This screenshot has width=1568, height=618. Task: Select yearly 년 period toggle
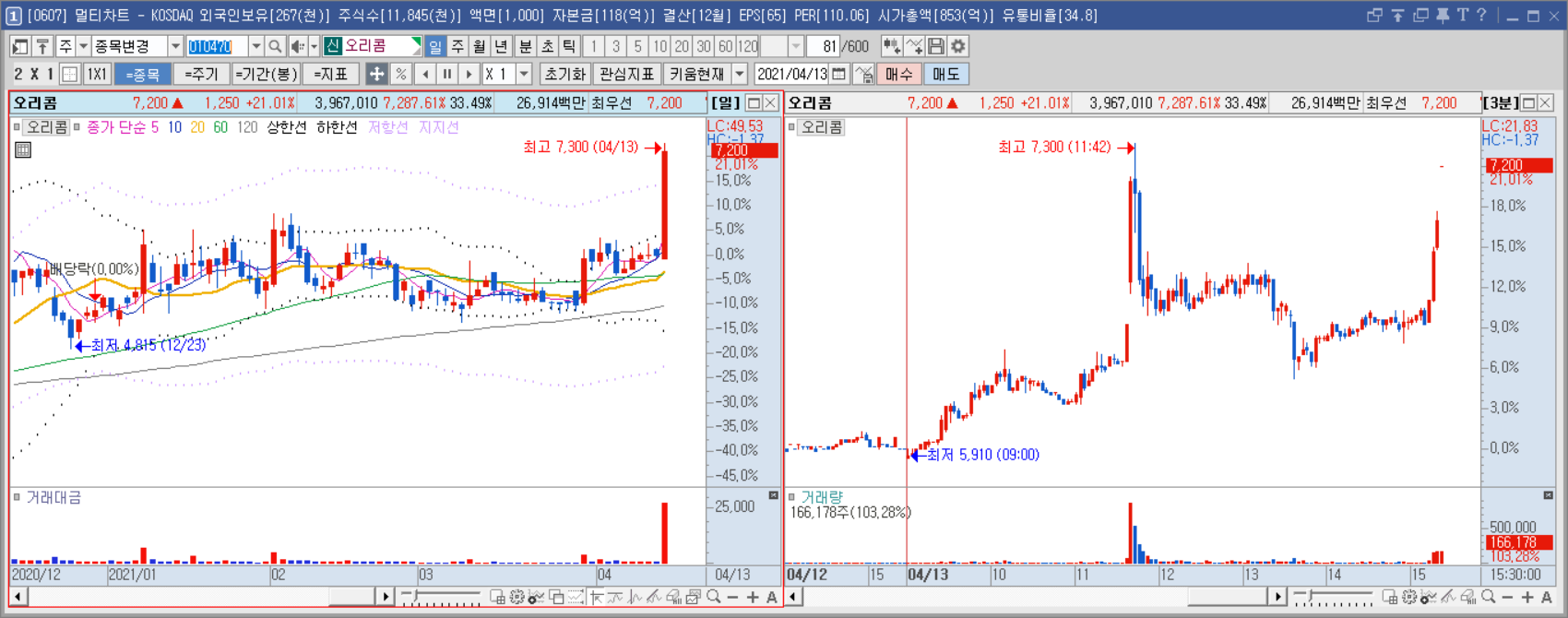(502, 46)
